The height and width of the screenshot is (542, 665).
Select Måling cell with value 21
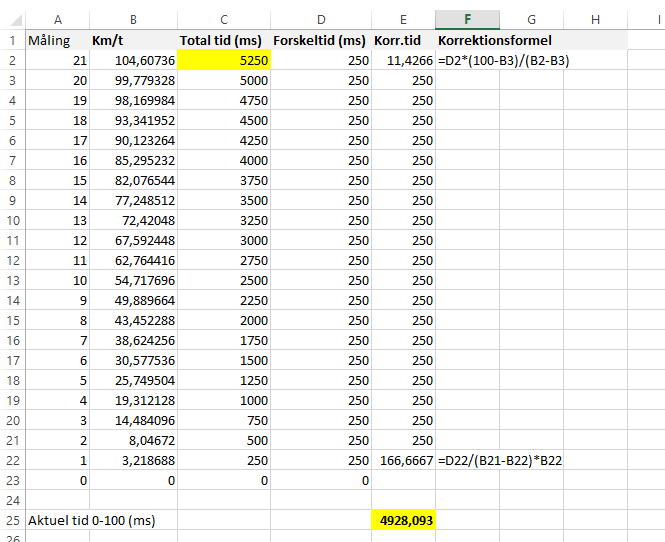tap(58, 60)
